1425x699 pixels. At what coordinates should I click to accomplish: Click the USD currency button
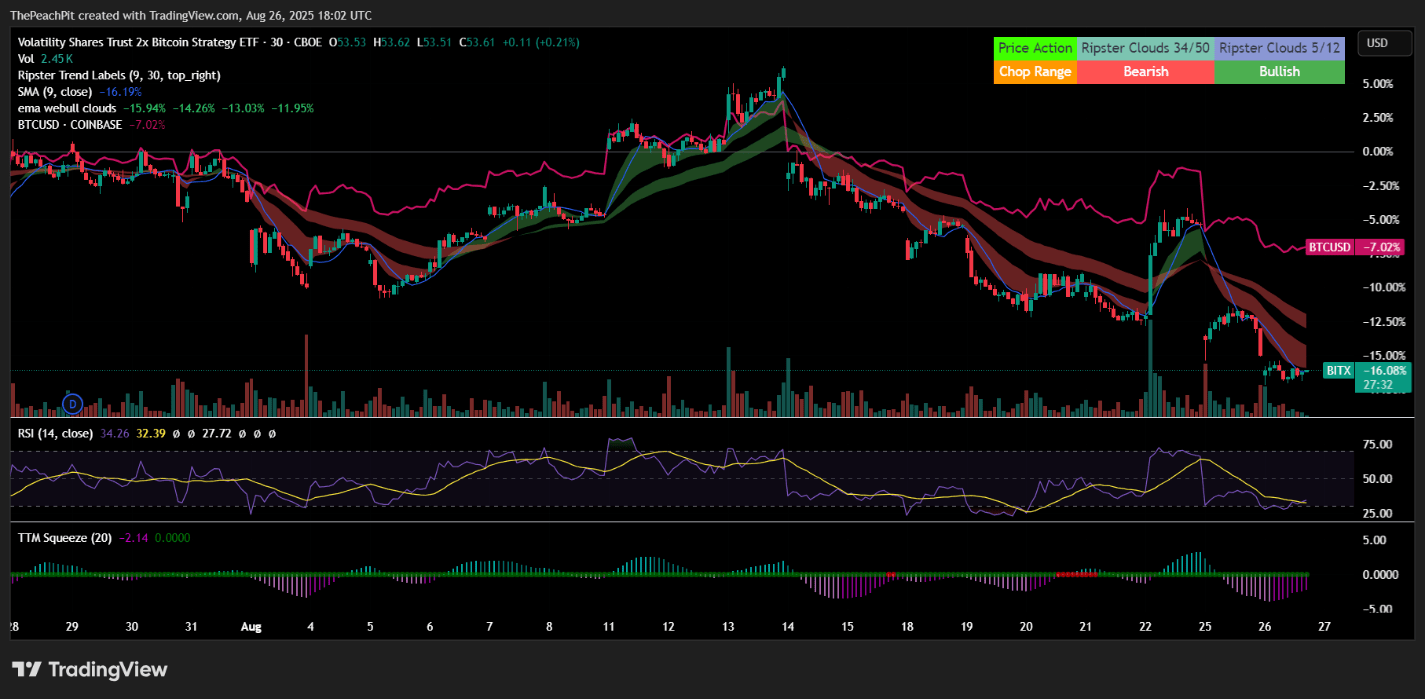click(1384, 43)
